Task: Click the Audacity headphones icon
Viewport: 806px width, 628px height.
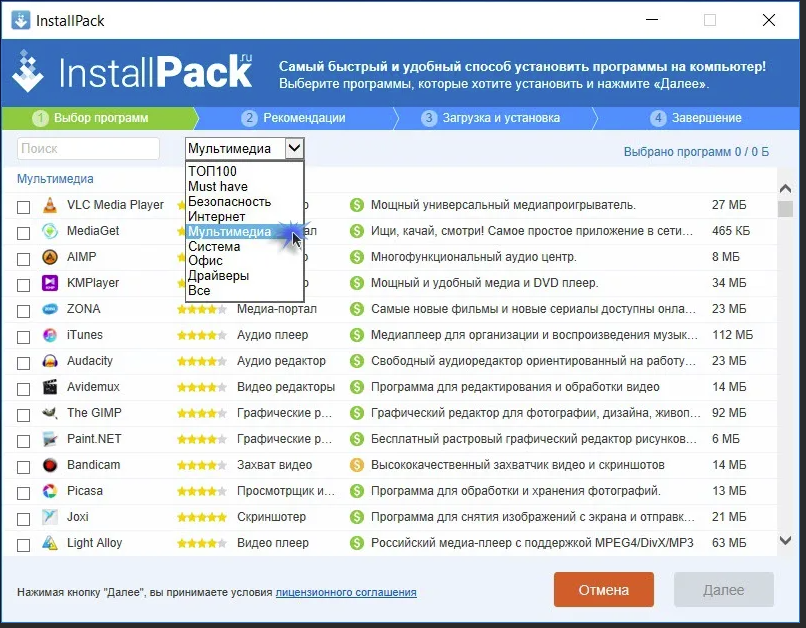Action: 50,361
